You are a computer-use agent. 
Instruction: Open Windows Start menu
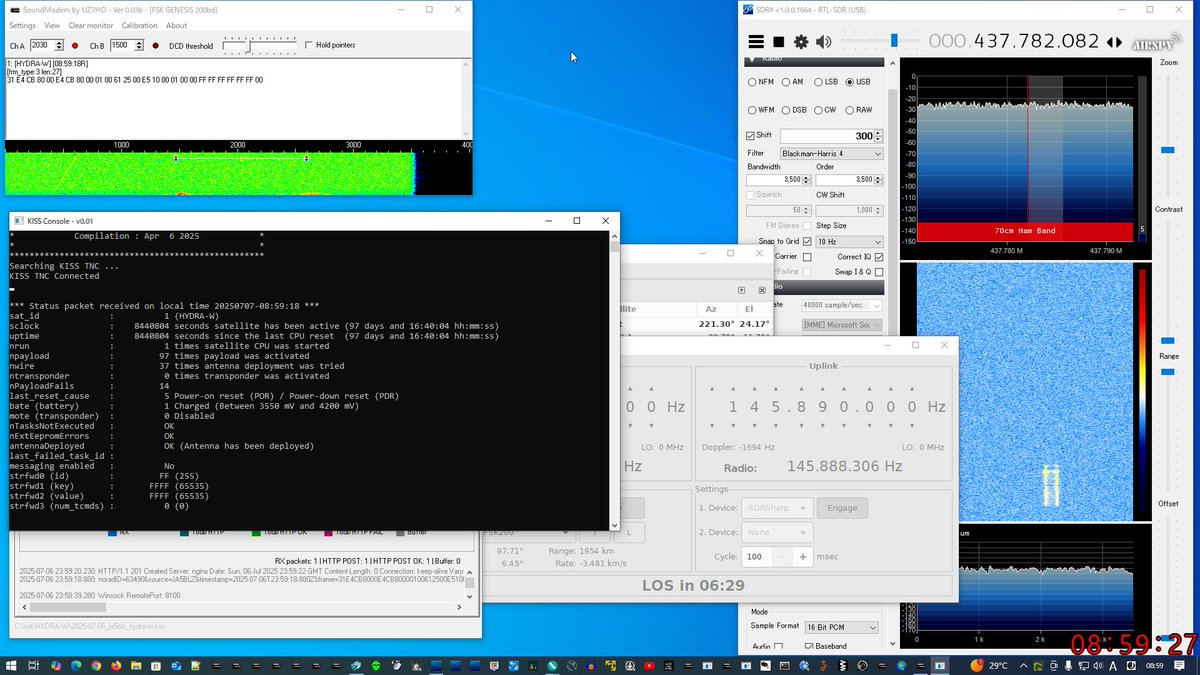12,665
